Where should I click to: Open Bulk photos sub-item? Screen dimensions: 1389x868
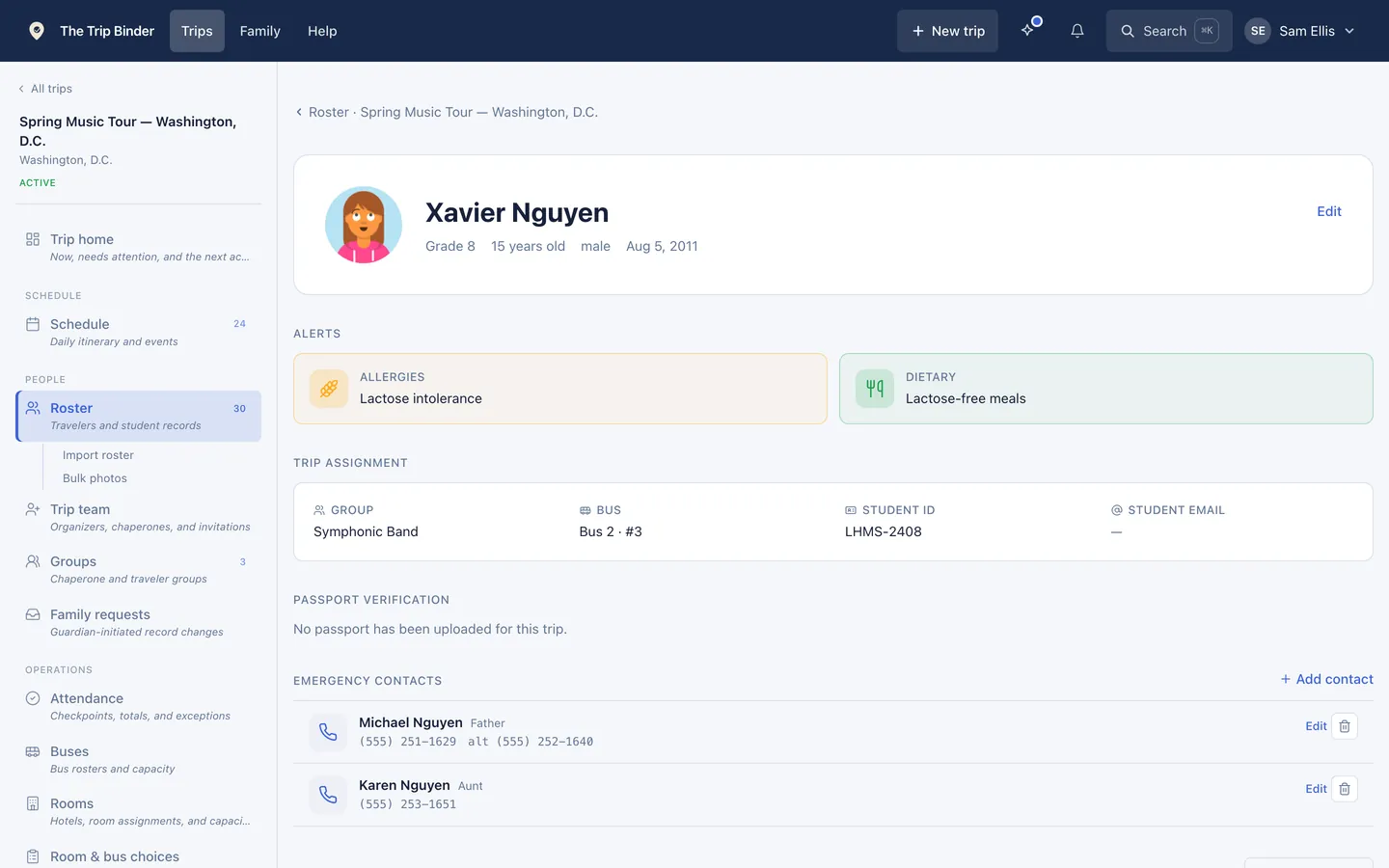tap(95, 478)
